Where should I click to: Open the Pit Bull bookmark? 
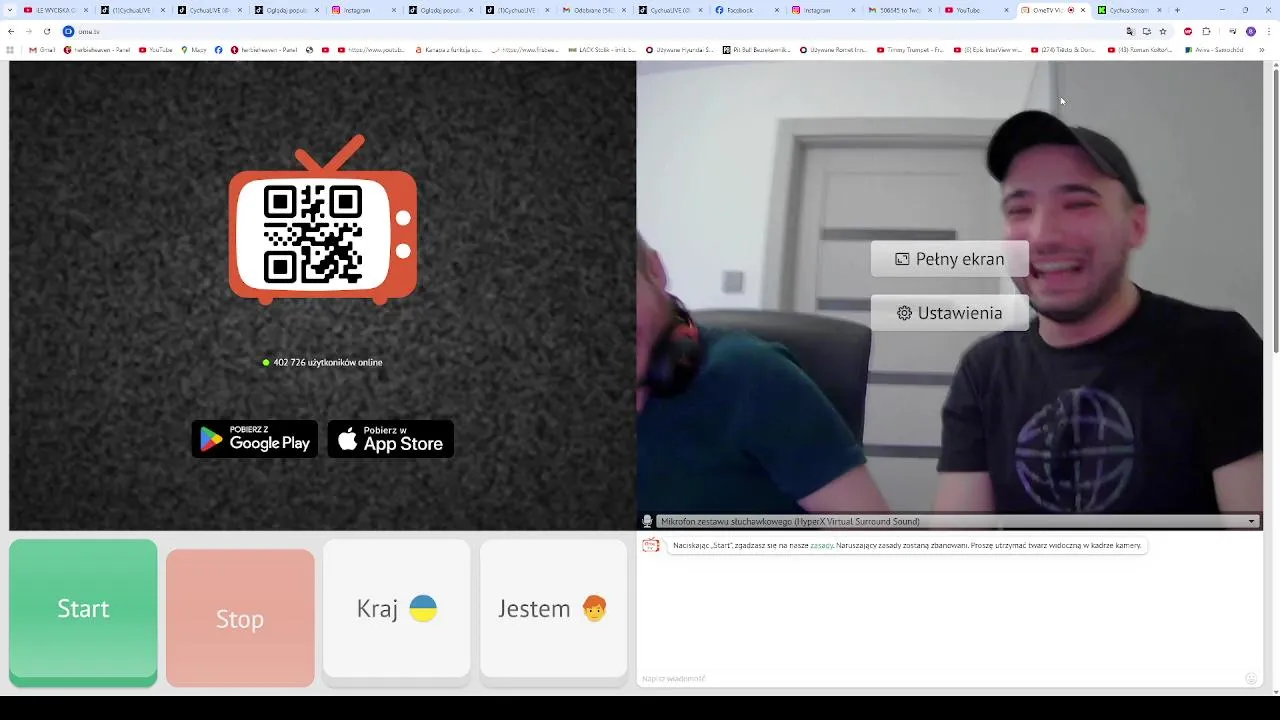(x=757, y=49)
